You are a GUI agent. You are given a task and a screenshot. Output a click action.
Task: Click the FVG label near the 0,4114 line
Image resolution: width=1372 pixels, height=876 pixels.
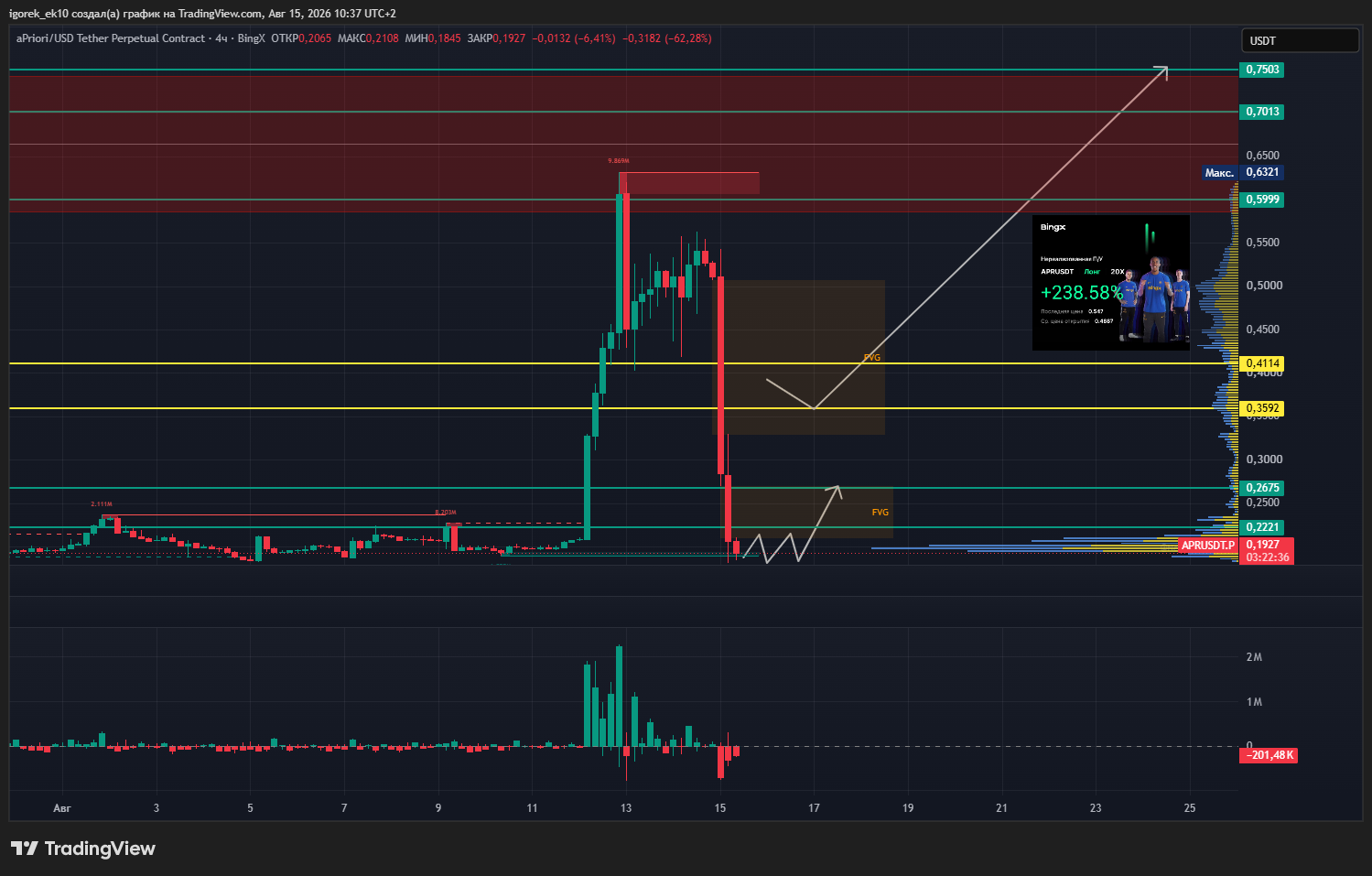click(x=871, y=358)
